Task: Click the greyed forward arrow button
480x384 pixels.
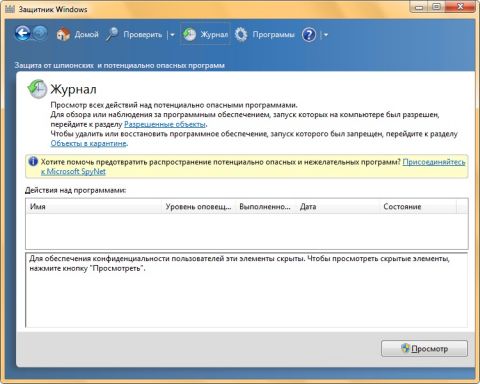Action: [x=40, y=33]
